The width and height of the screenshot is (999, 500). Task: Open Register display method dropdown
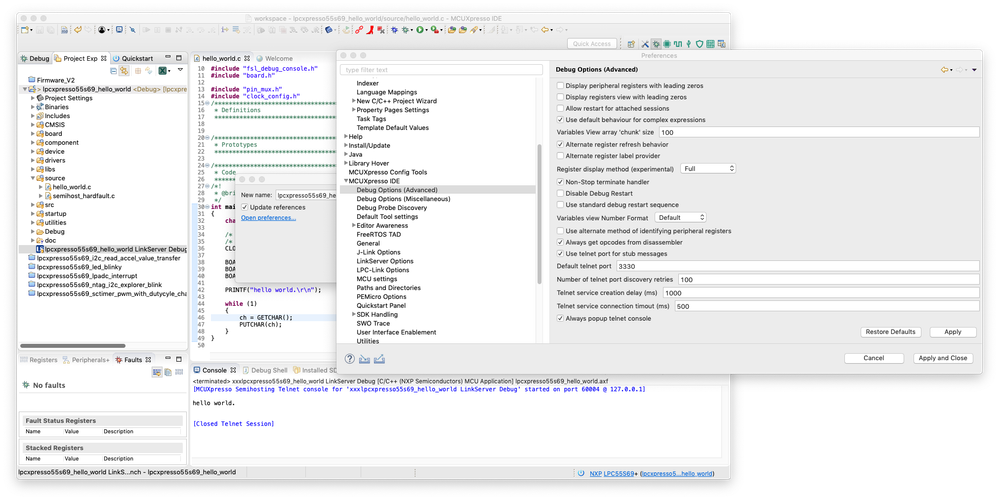click(x=708, y=169)
